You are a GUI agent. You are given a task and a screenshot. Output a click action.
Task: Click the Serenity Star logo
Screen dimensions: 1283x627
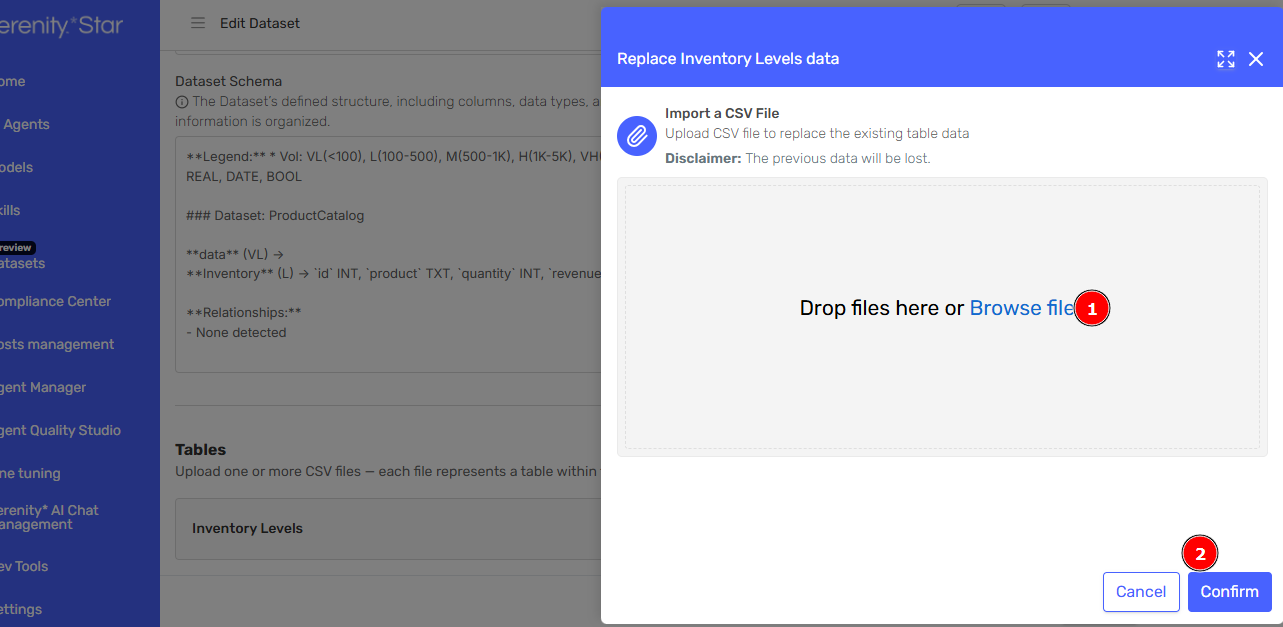pyautogui.click(x=60, y=26)
